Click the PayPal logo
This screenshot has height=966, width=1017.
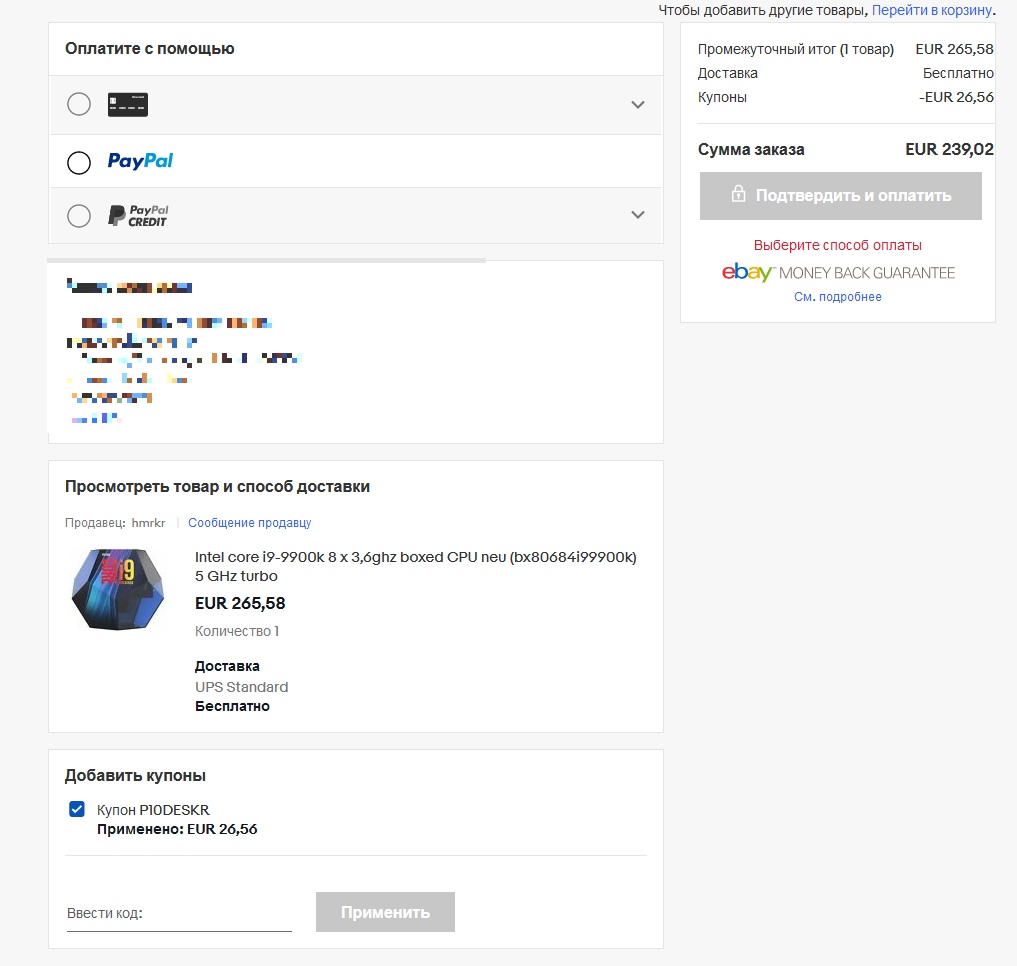(x=140, y=161)
